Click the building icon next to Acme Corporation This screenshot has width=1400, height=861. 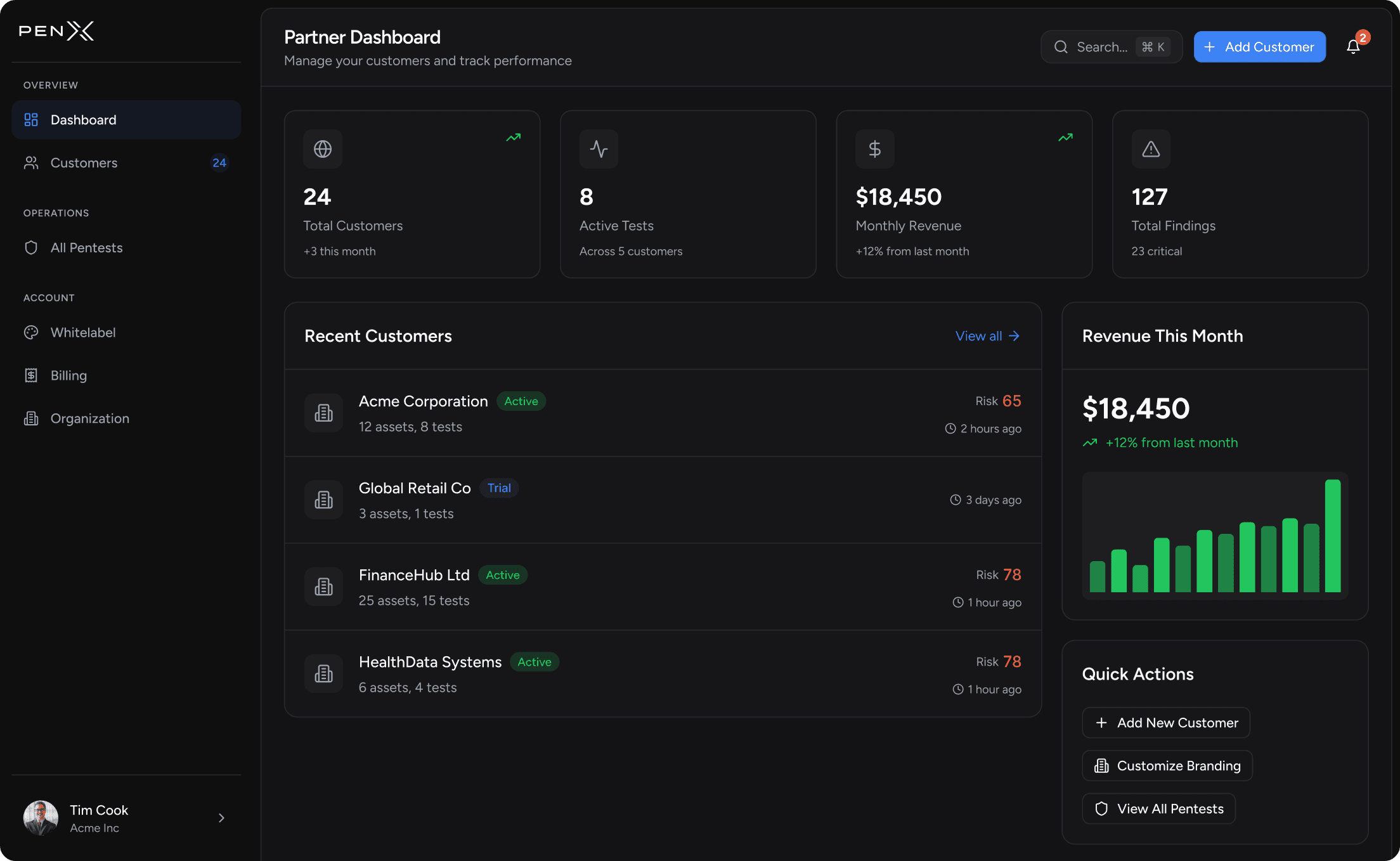click(x=323, y=413)
